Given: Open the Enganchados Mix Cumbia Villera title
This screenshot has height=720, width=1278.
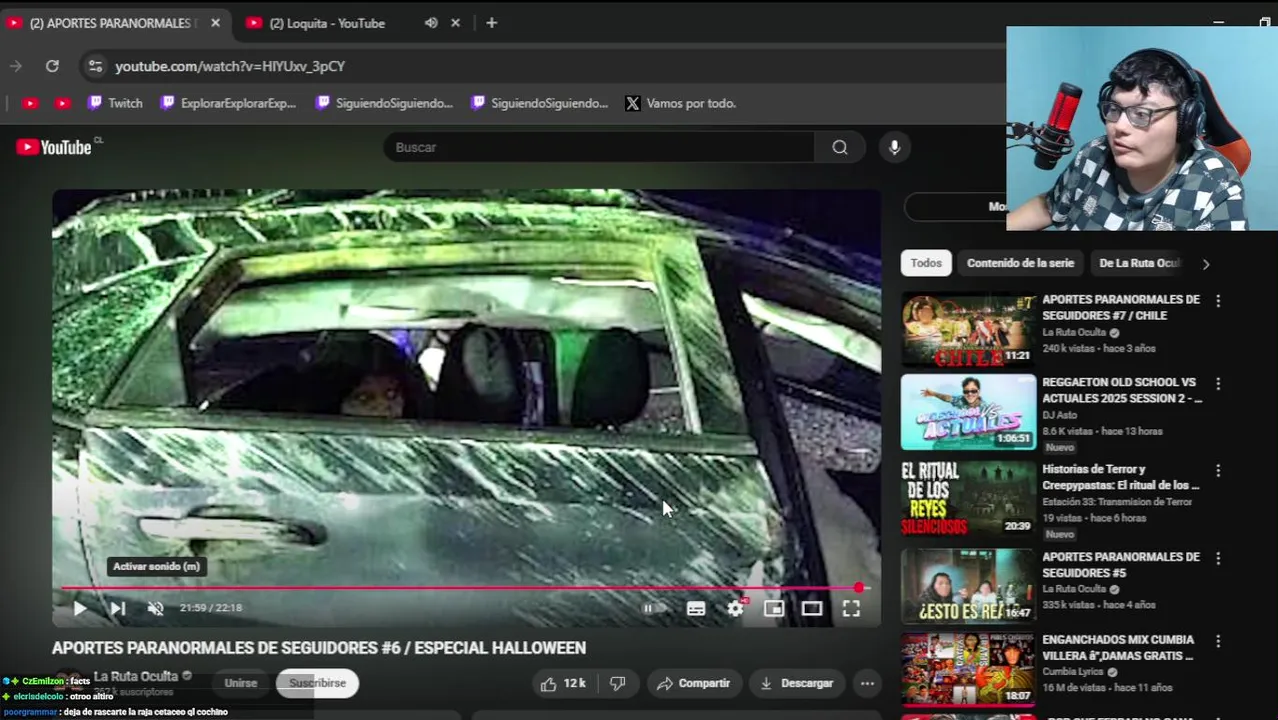Looking at the screenshot, I should pos(1118,647).
